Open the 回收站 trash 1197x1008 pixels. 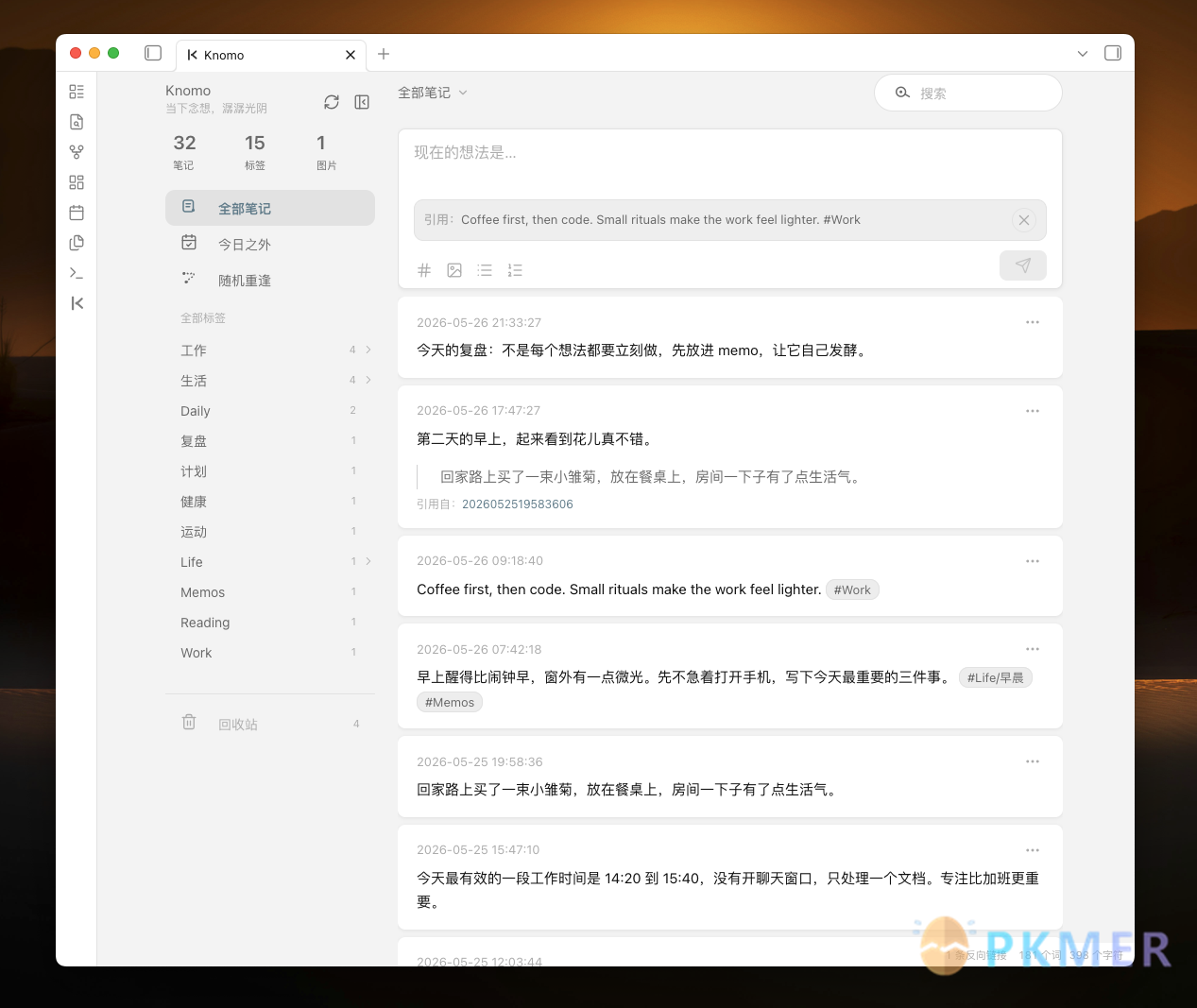pos(270,724)
